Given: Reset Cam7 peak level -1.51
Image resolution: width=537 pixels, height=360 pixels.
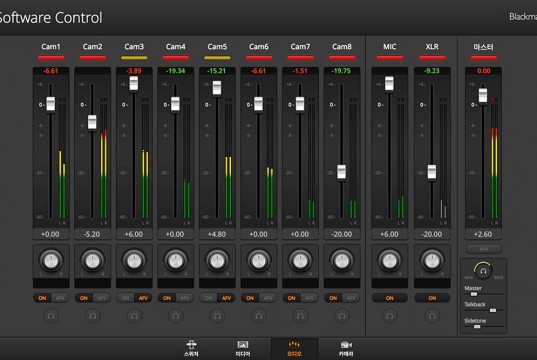Looking at the screenshot, I should [300, 71].
